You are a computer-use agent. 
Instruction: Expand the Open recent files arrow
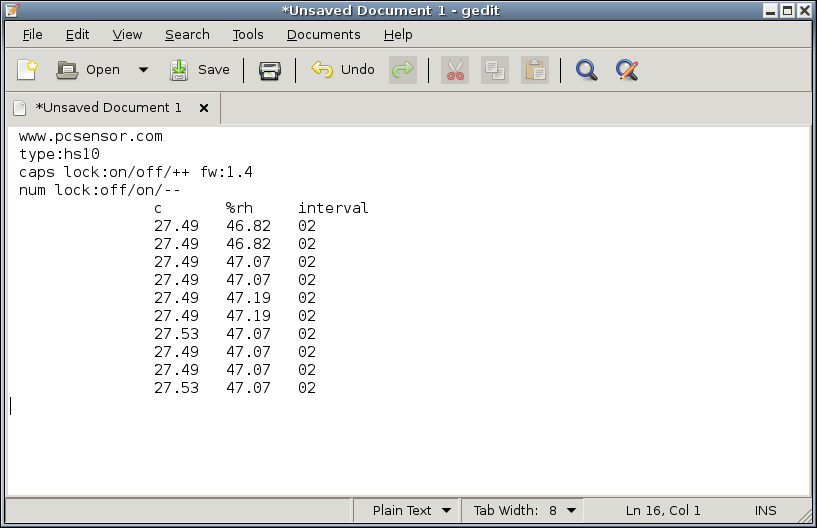coord(143,70)
